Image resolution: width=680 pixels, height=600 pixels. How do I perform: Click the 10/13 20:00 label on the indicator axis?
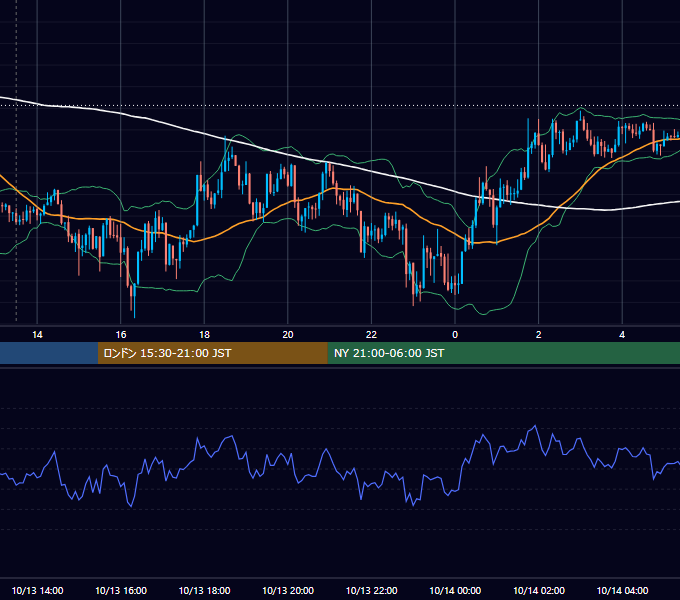pos(288,590)
